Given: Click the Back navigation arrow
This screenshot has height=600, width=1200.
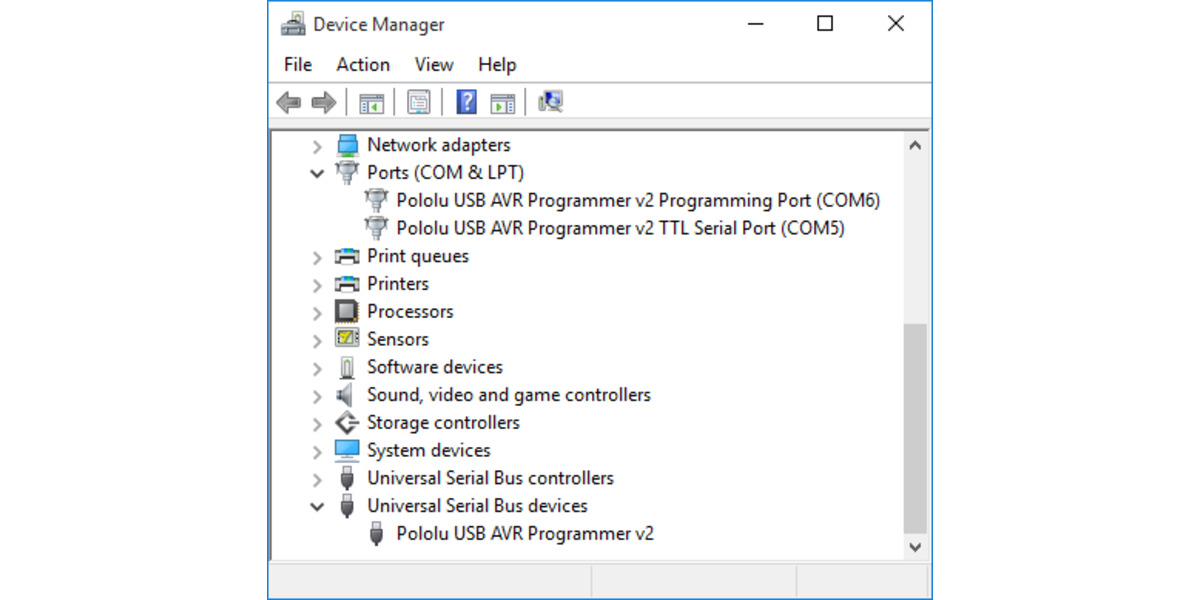Looking at the screenshot, I should click(289, 101).
